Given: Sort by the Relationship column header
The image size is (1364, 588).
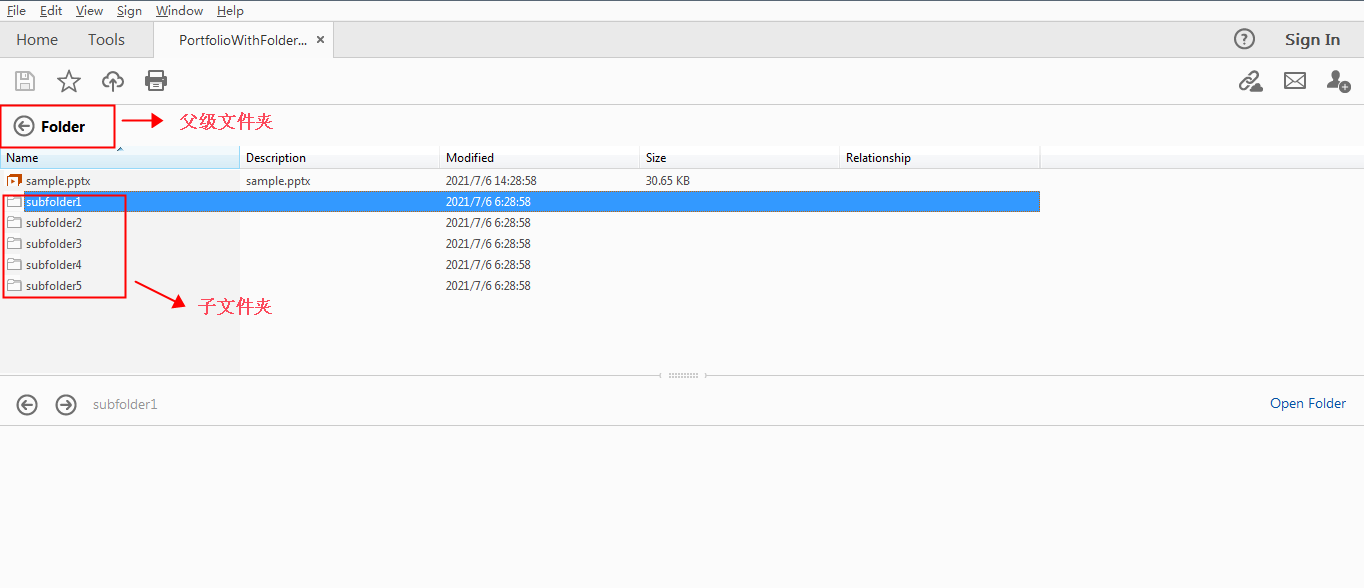Looking at the screenshot, I should [940, 158].
